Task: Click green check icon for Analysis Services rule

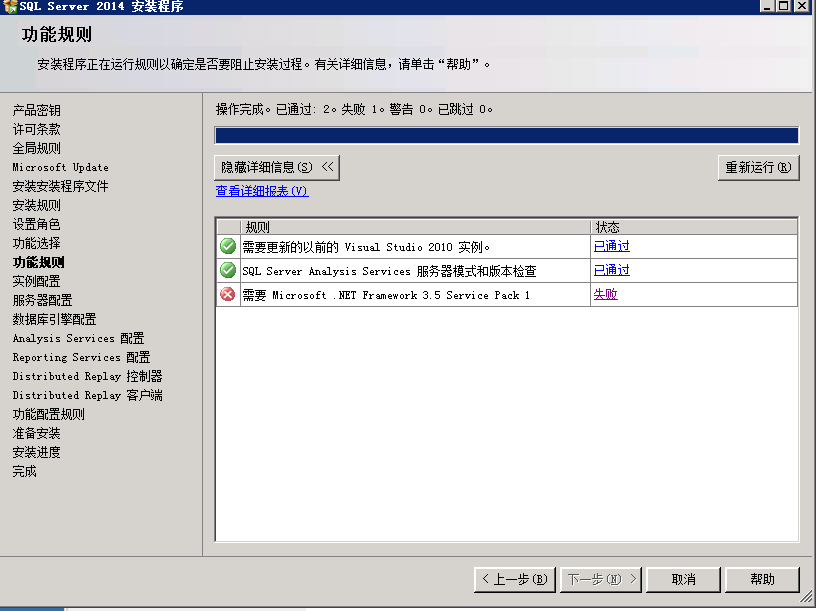Action: coord(228,270)
